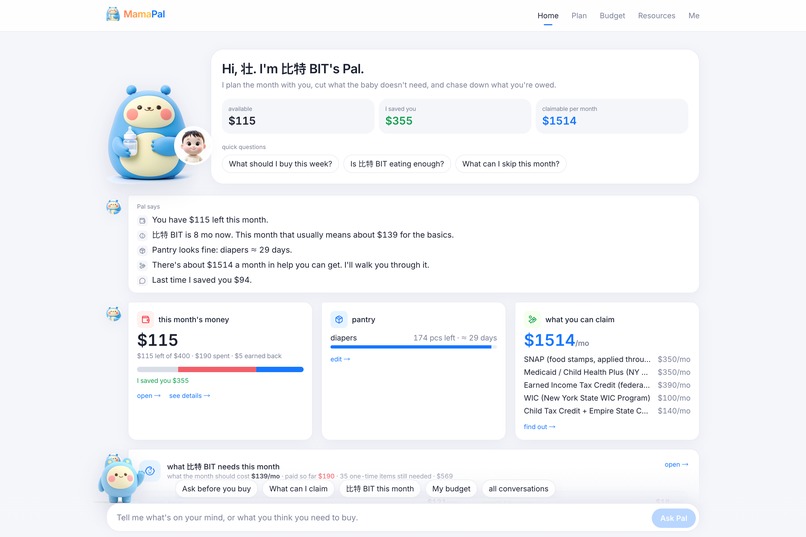806x537 pixels.
Task: Click the claimable per month $1514 card
Action: (612, 116)
